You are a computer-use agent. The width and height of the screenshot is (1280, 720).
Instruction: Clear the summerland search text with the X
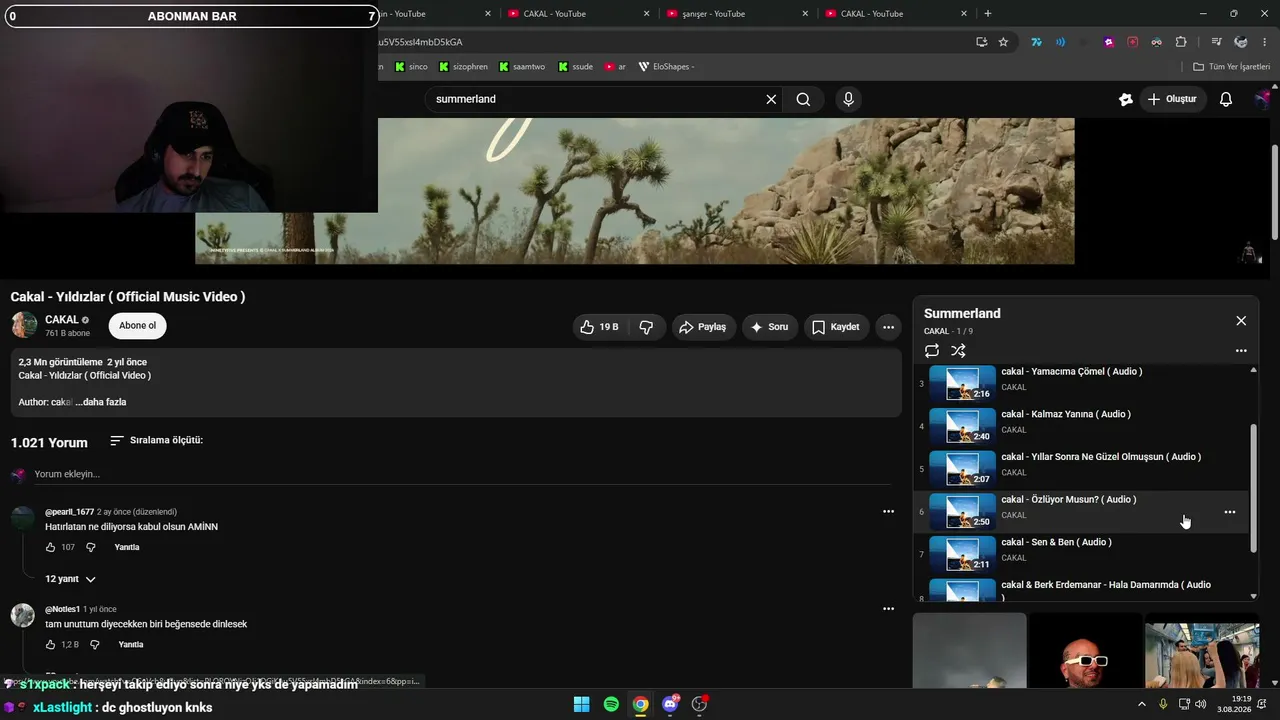click(x=771, y=99)
